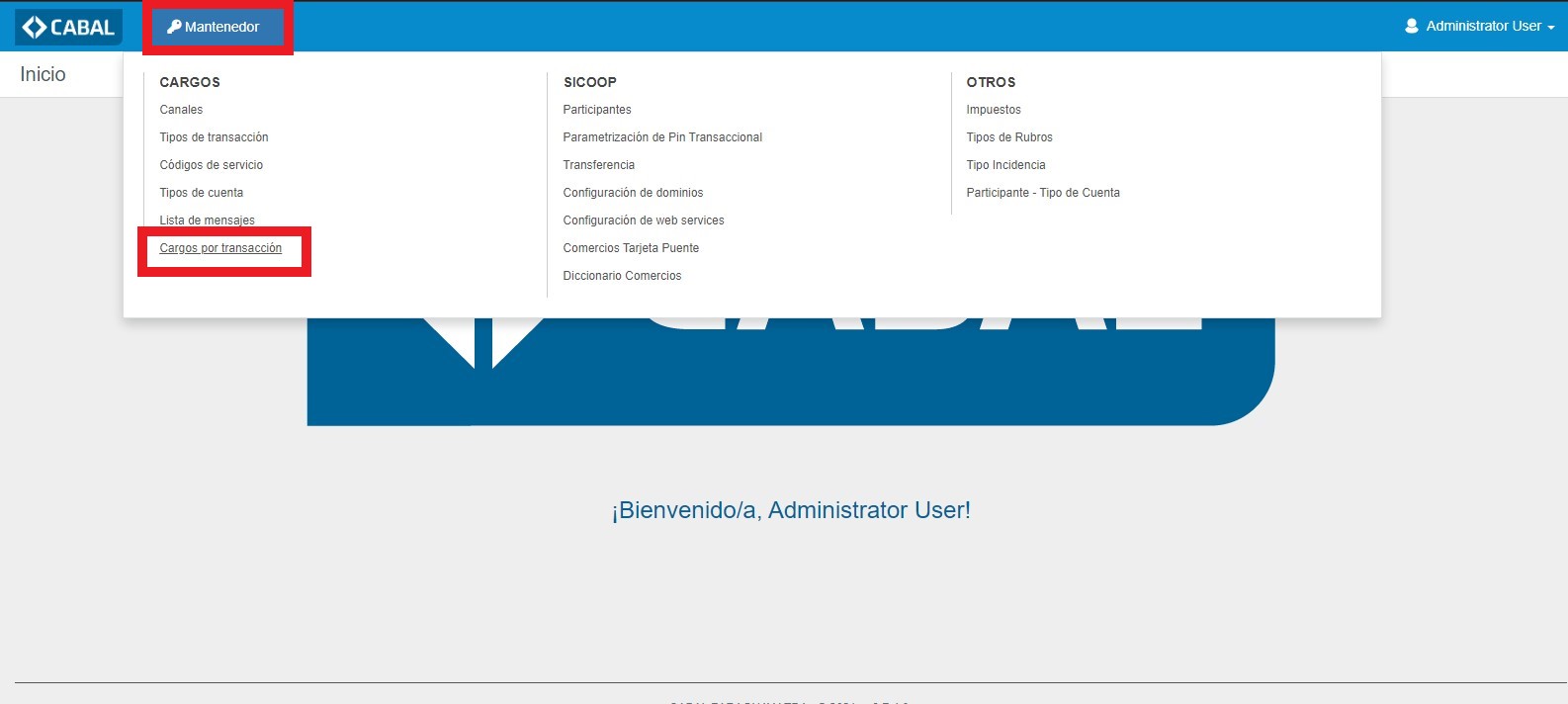Select the Transferencia option
The width and height of the screenshot is (1568, 704).
click(599, 165)
